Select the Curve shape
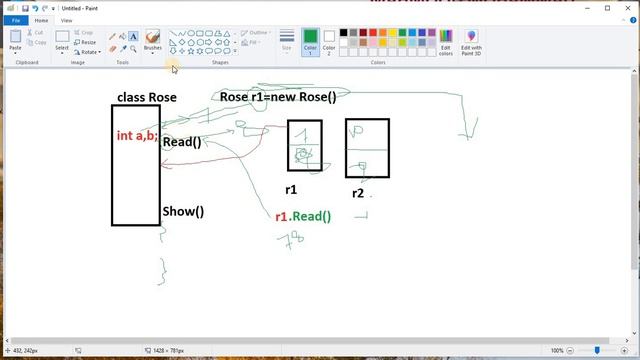The image size is (640, 360). point(182,33)
